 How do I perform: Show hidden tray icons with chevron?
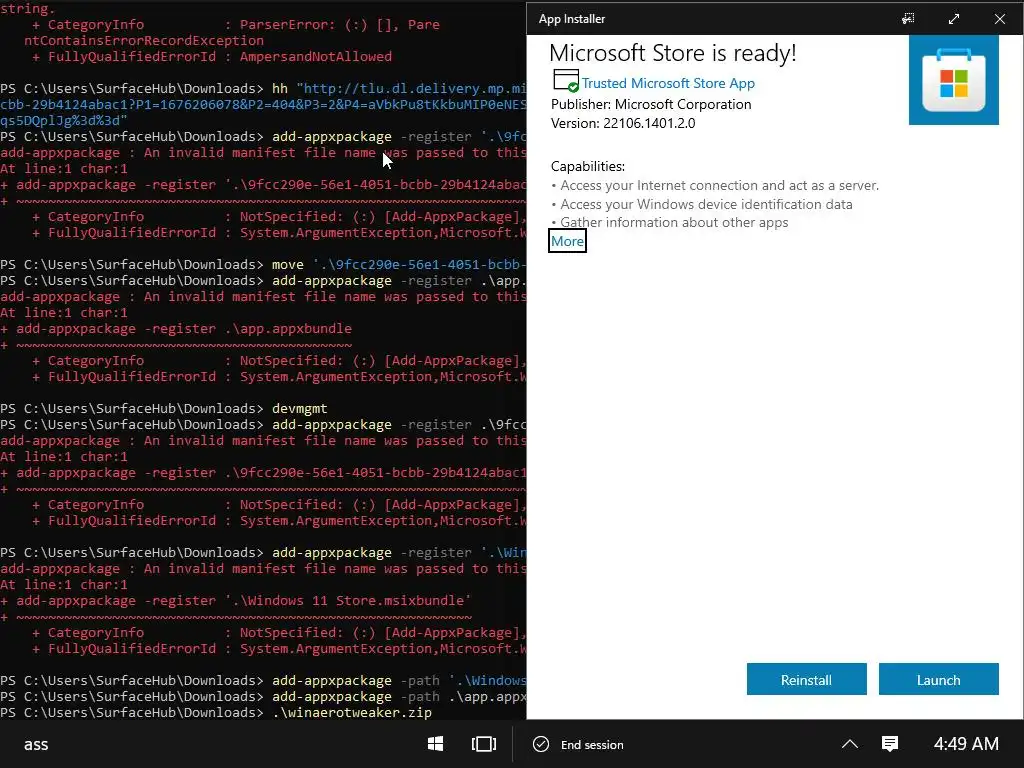tap(850, 744)
